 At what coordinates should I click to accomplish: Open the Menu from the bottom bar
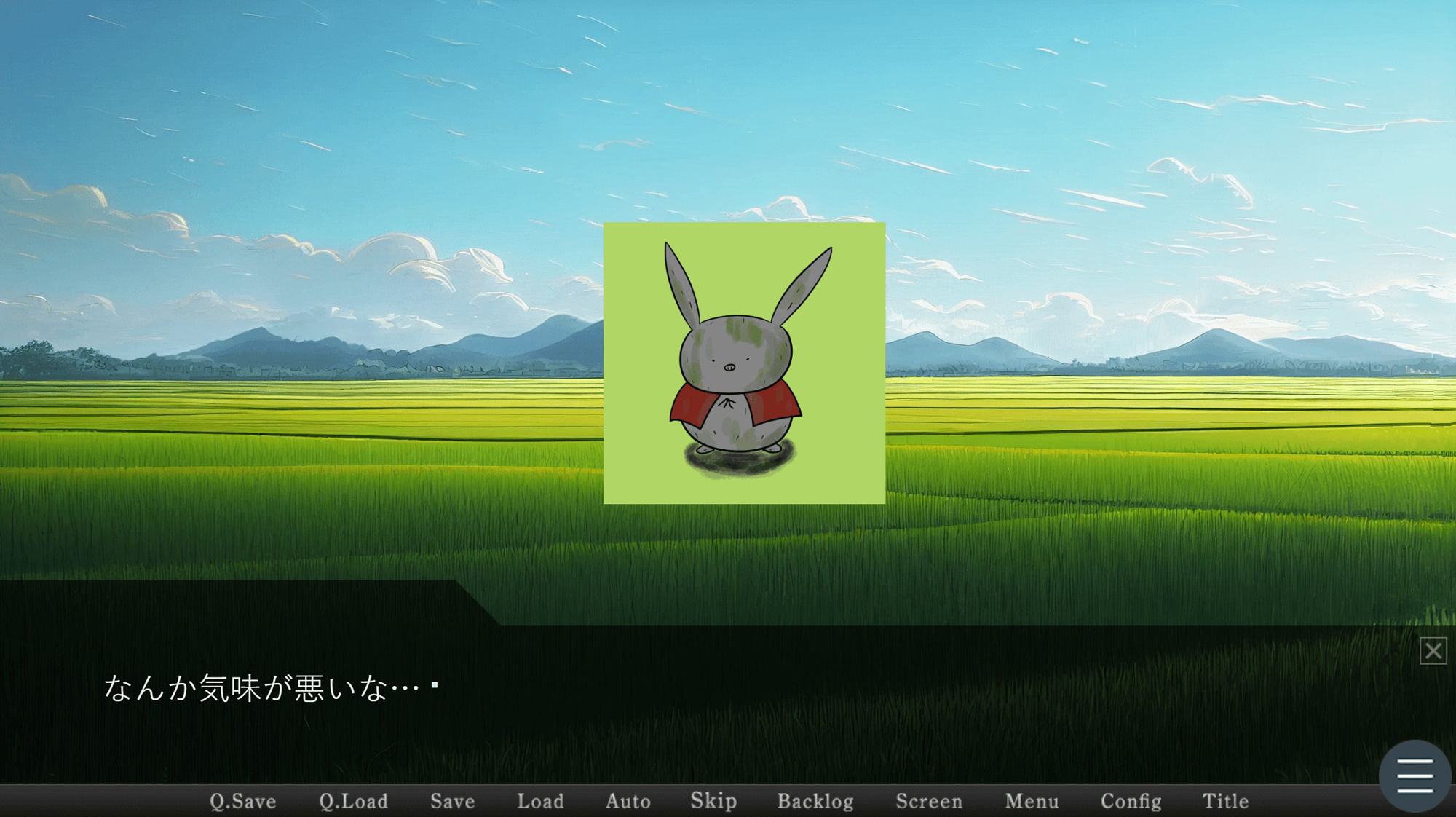point(1032,801)
